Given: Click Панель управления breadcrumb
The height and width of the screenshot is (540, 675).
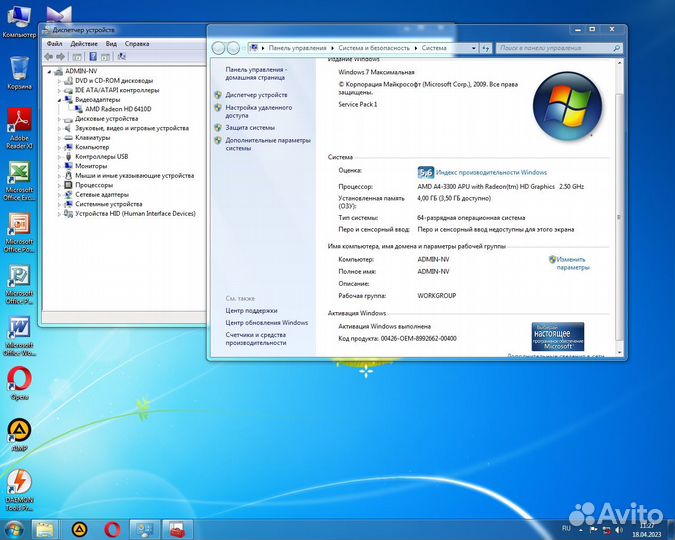Looking at the screenshot, I should pos(297,48).
